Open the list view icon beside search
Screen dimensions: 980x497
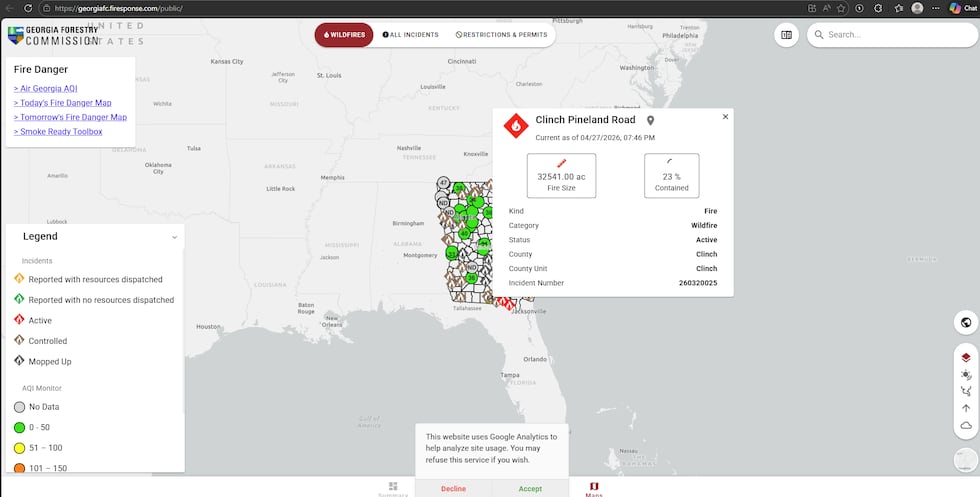(786, 34)
